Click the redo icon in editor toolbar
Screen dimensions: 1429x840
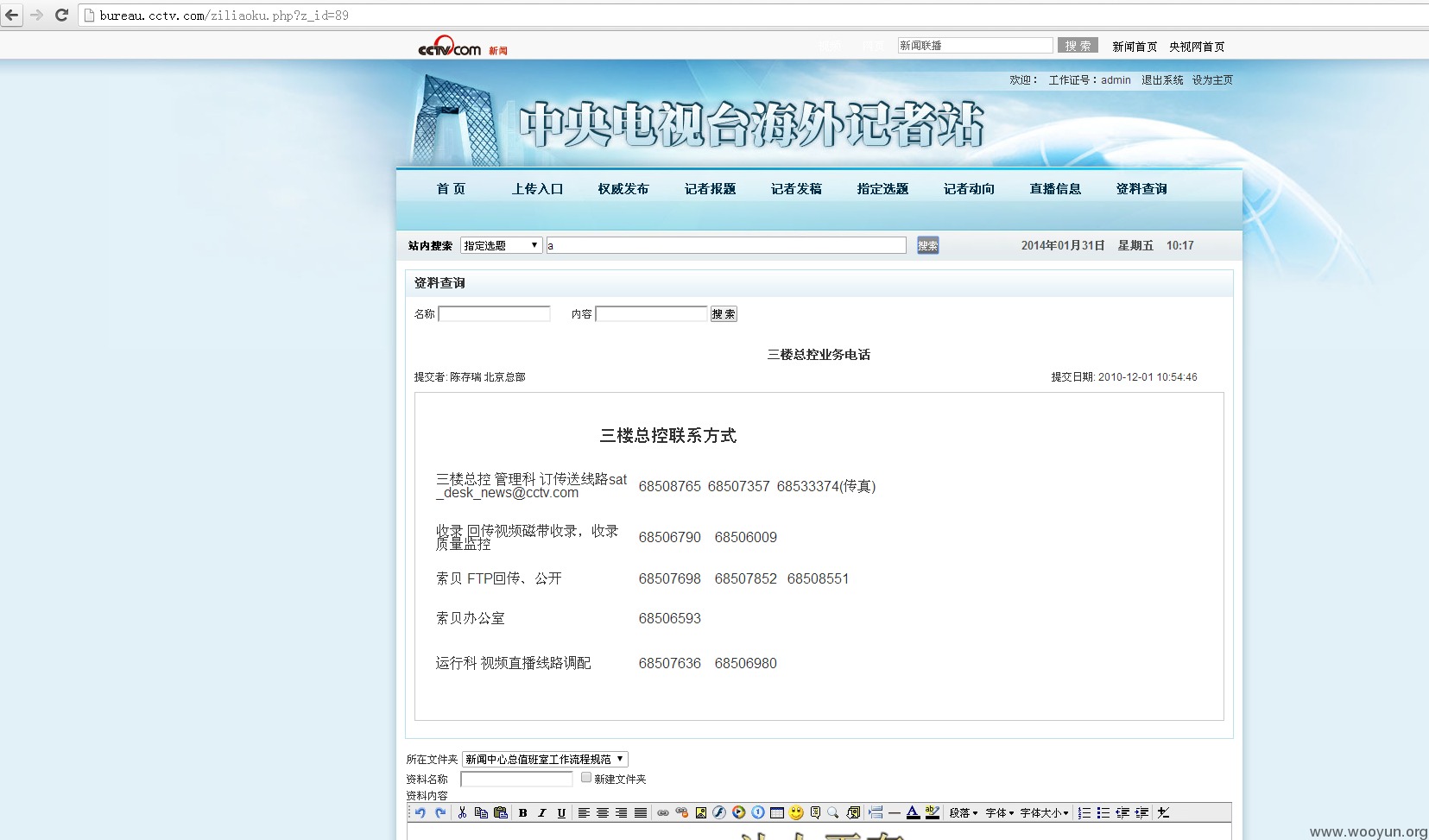pyautogui.click(x=440, y=812)
